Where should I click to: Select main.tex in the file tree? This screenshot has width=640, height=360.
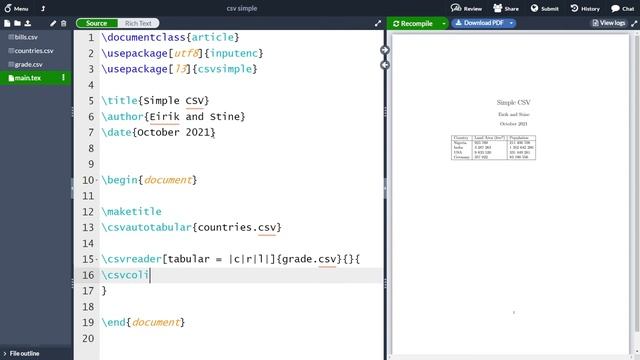click(x=28, y=78)
